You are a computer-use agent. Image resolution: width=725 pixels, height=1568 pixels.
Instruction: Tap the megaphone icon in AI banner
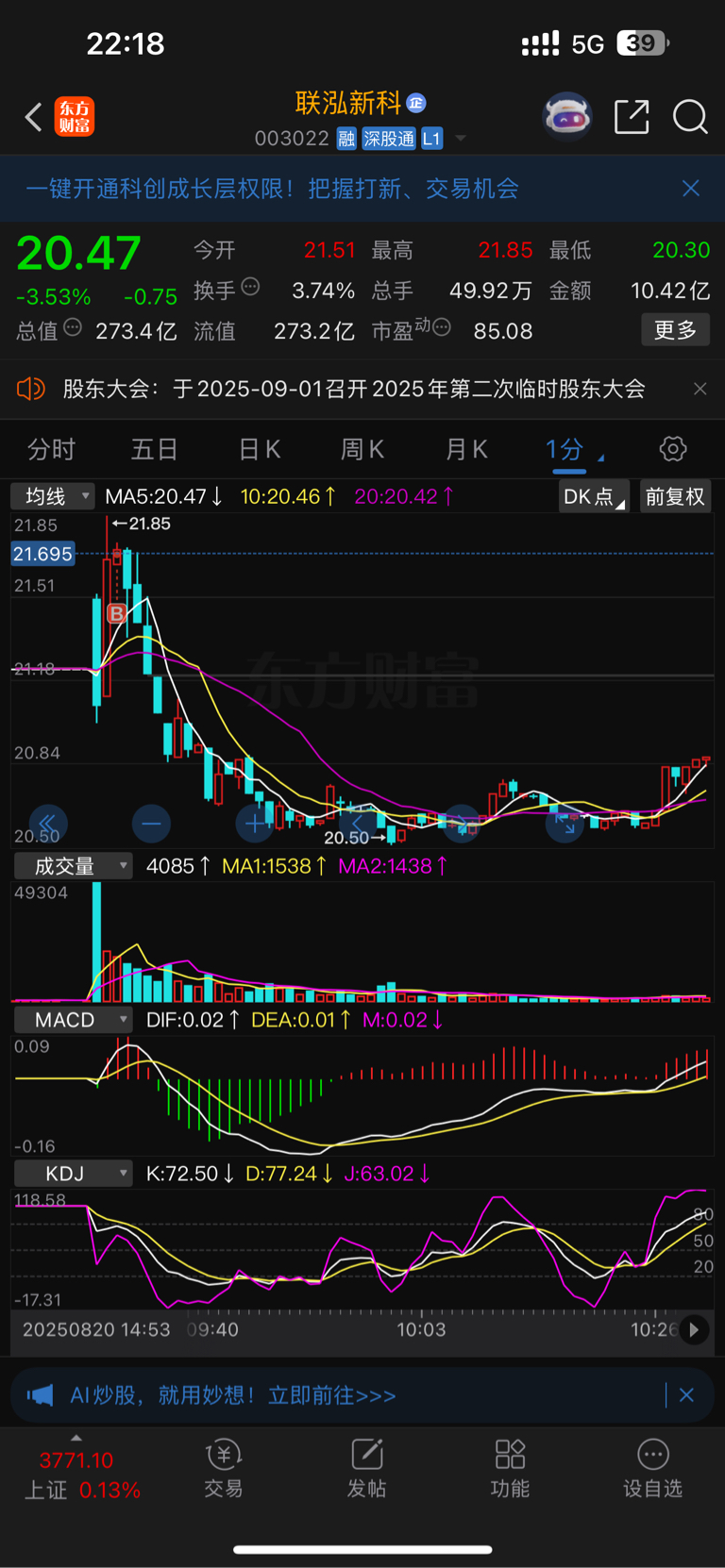pos(40,1395)
